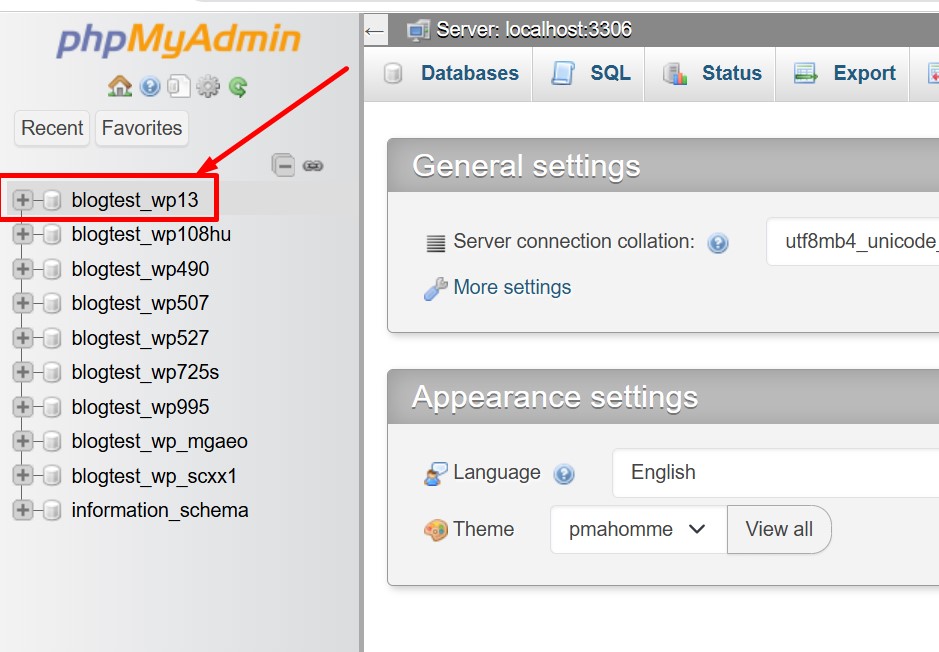Open the Language dropdown set to English

pos(775,473)
